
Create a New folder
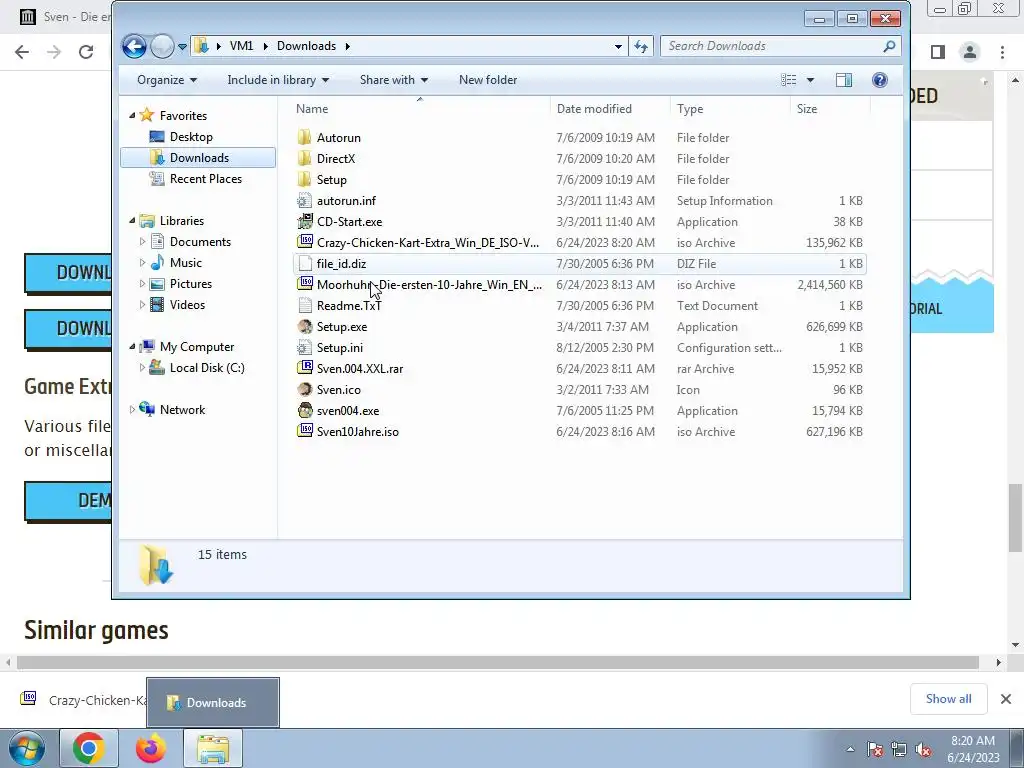(488, 80)
